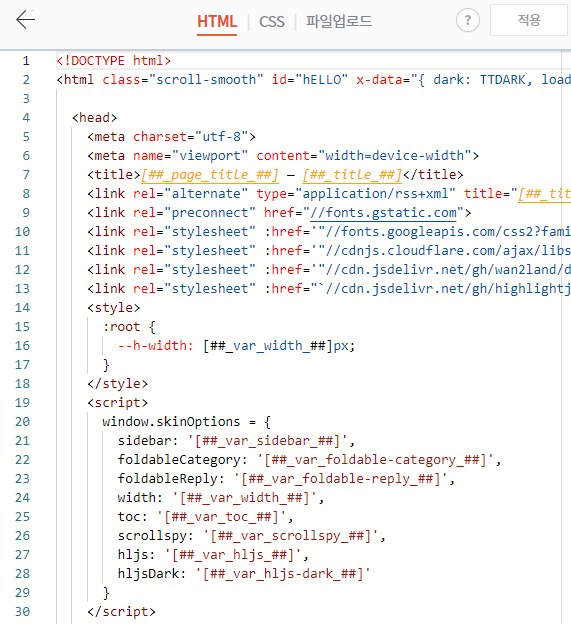The height and width of the screenshot is (624, 571).
Task: Click line number 1 in gutter
Action: 26,61
